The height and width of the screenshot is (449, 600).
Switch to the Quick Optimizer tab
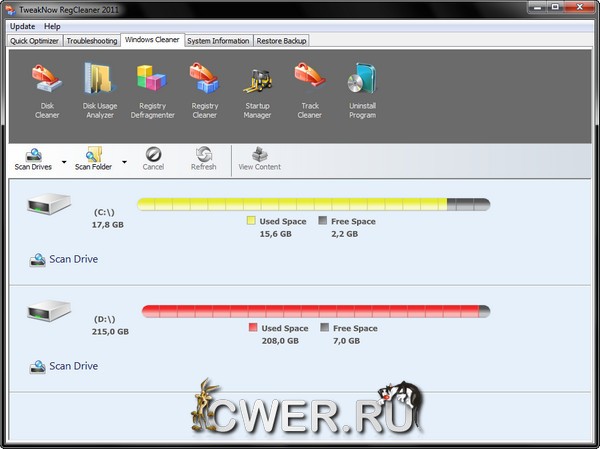[x=35, y=41]
